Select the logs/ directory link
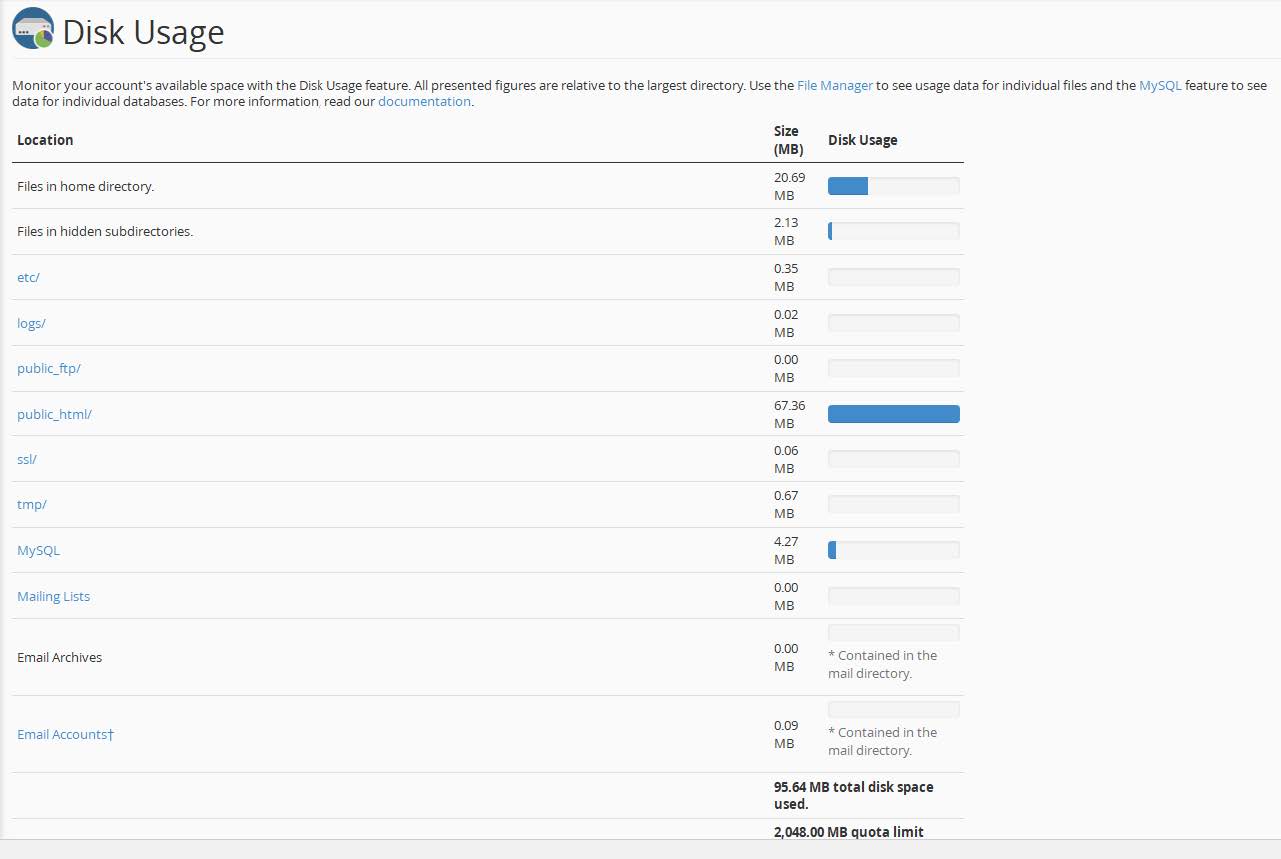1281x859 pixels. (x=31, y=323)
